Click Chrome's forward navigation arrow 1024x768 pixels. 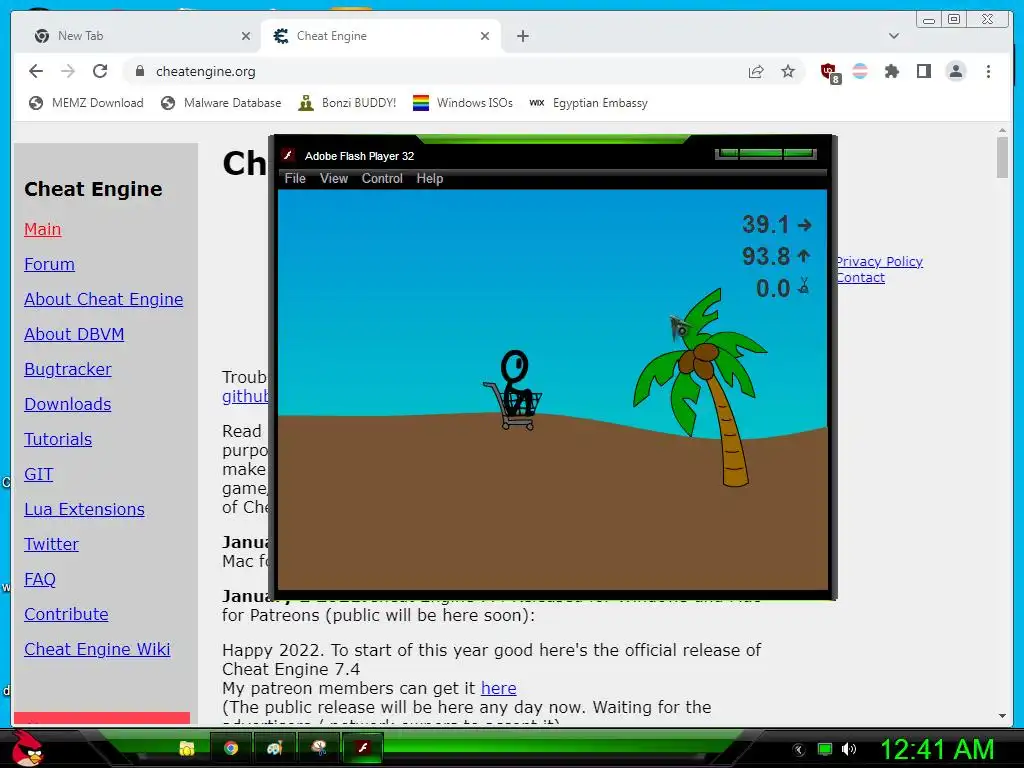68,71
